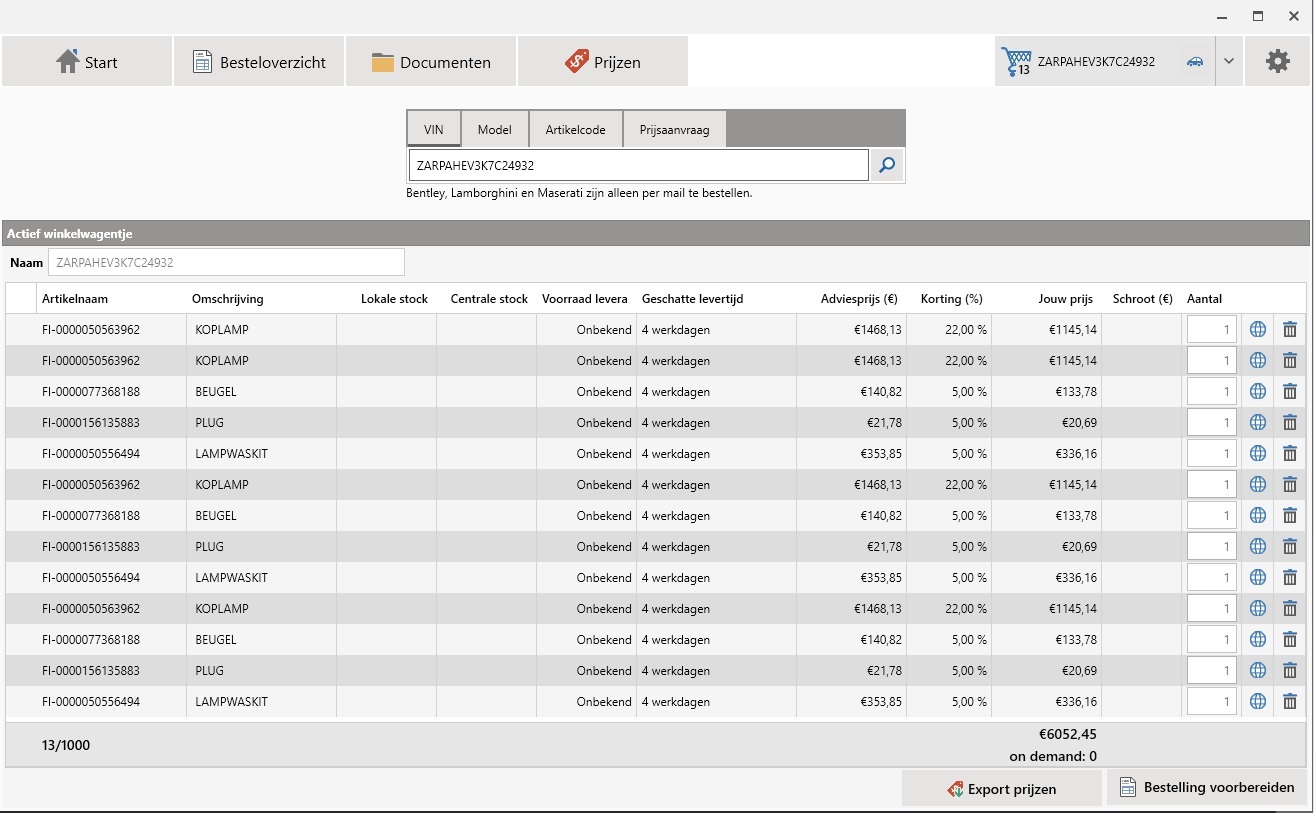1314x813 pixels.
Task: Delete the last LAMPWASKIT row with trash icon
Action: [x=1290, y=702]
